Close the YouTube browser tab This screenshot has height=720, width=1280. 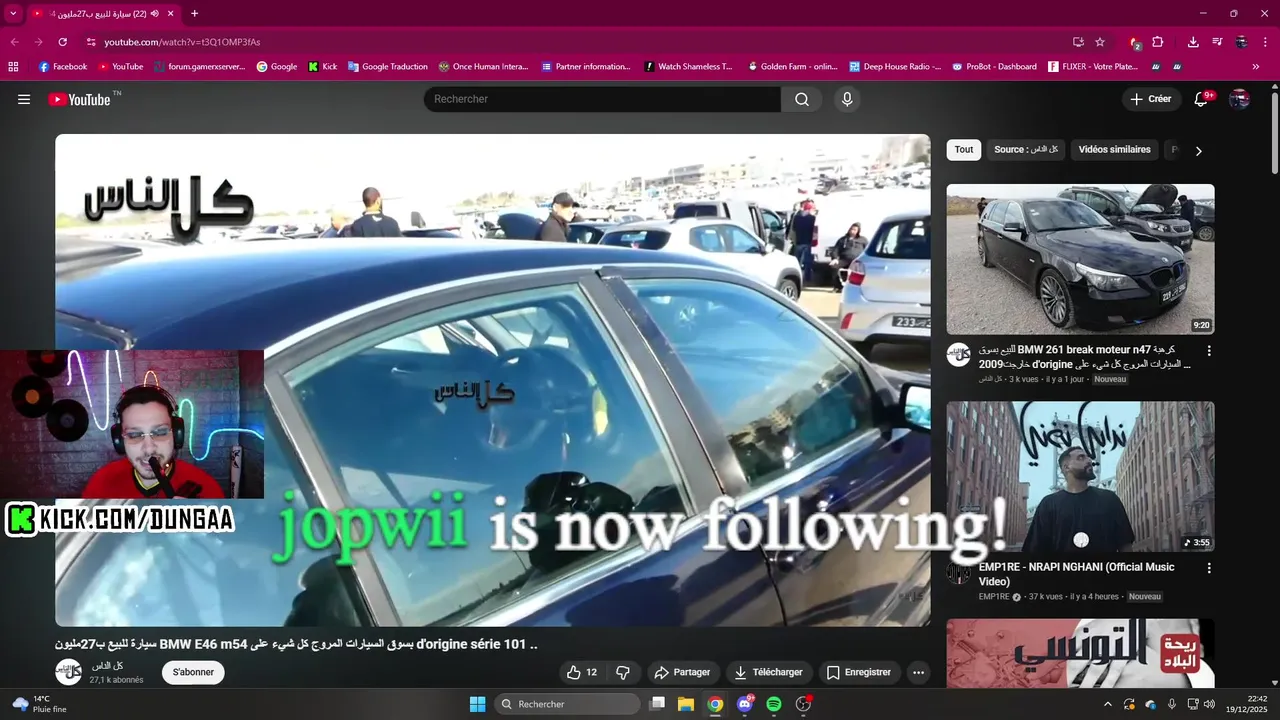tap(171, 14)
